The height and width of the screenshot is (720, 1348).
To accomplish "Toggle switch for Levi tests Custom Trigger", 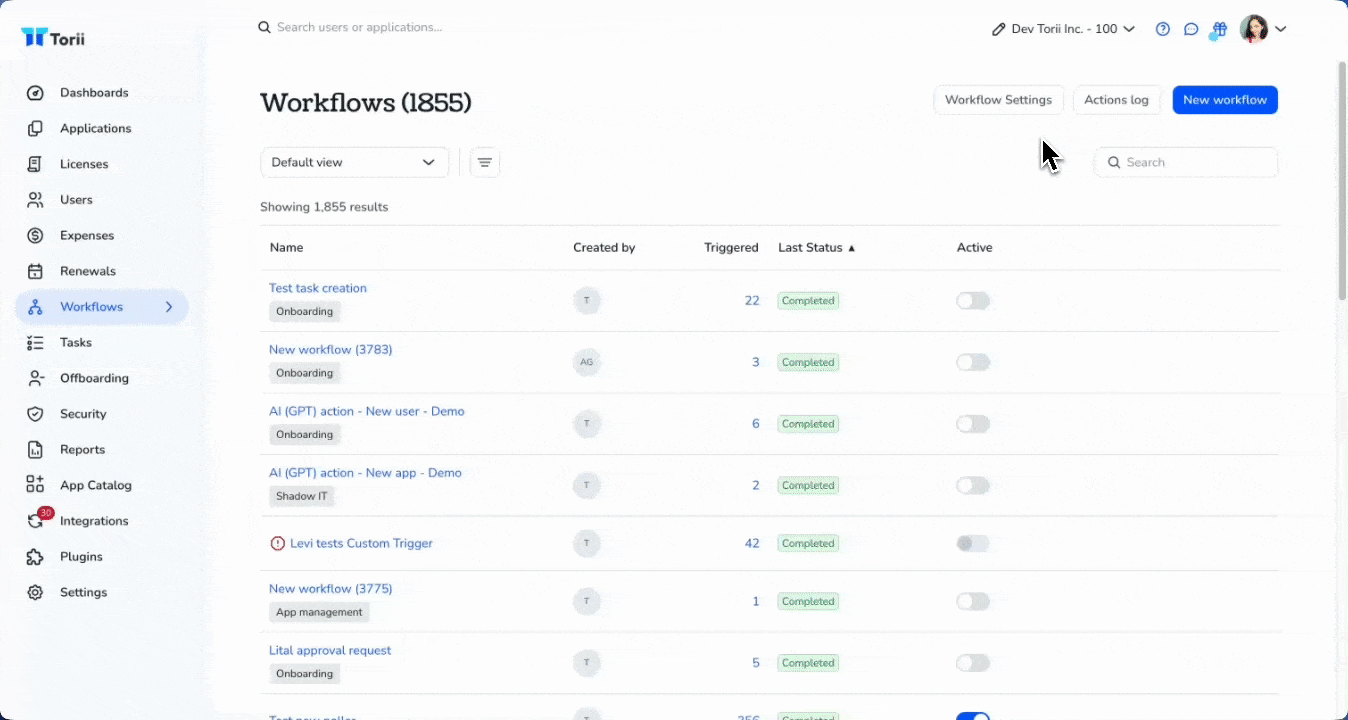I will 973,544.
